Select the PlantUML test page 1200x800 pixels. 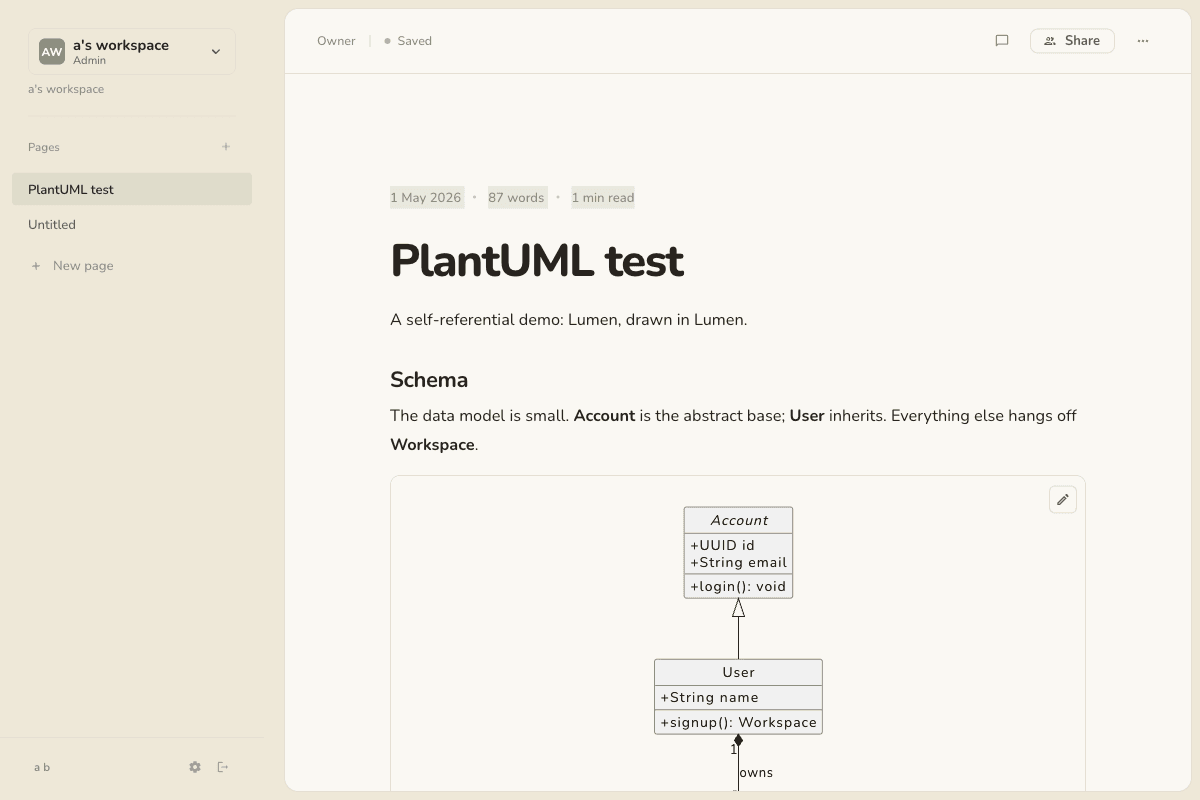[x=132, y=189]
